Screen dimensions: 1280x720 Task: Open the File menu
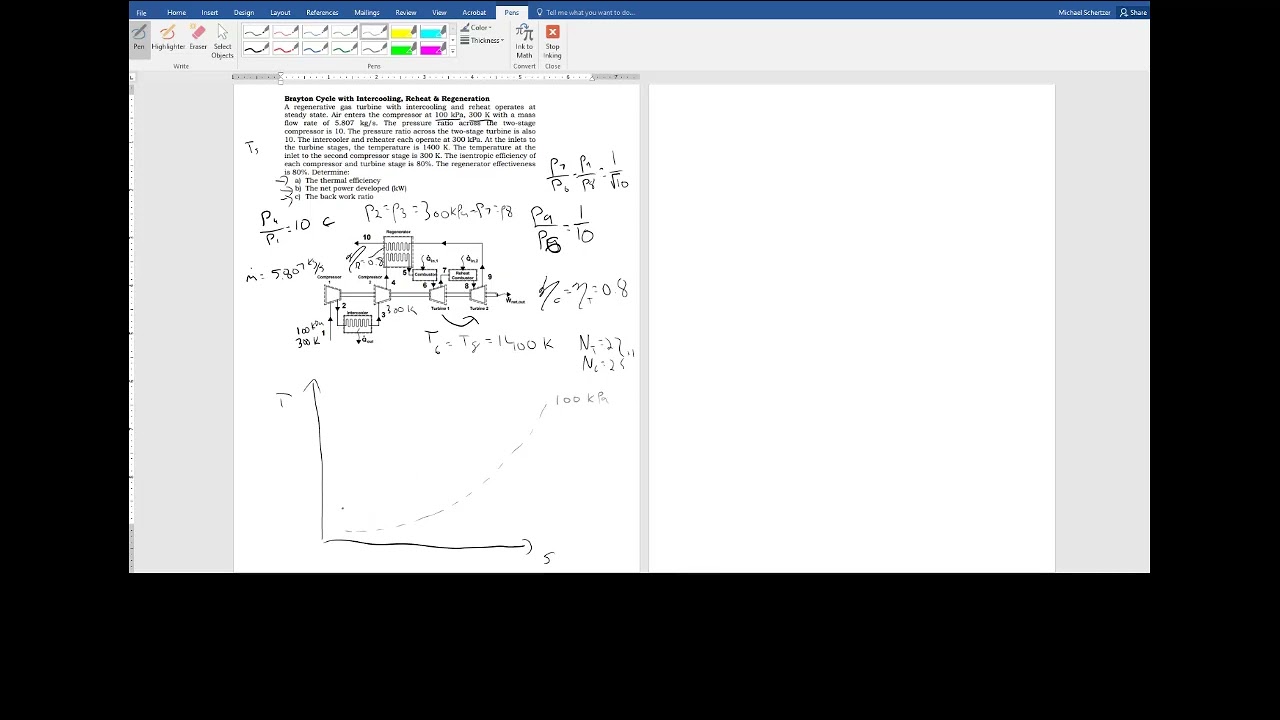click(141, 13)
